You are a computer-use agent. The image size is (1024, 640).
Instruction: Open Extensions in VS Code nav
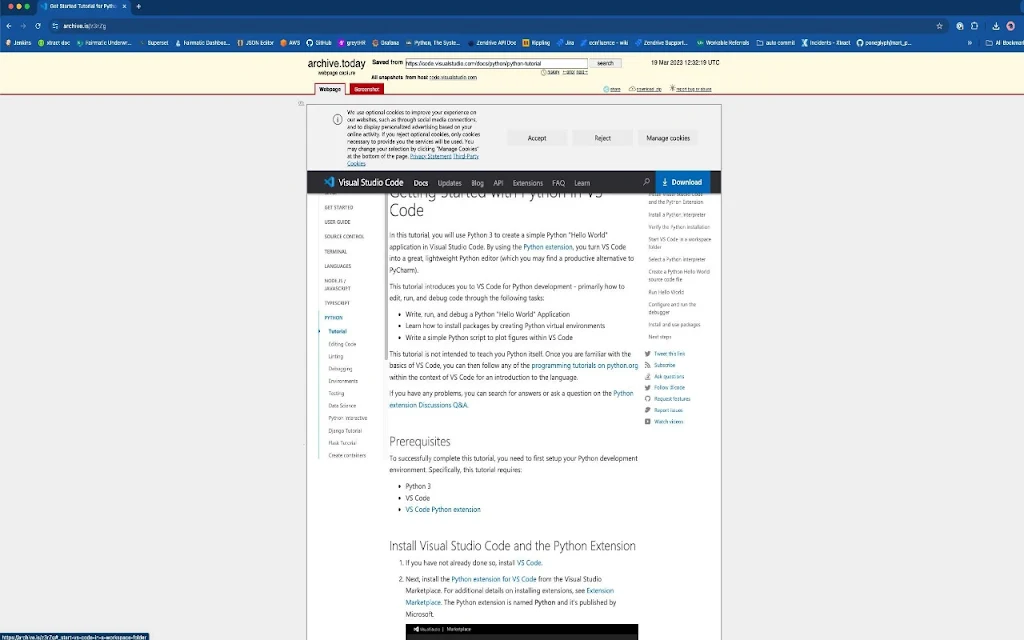coord(528,183)
